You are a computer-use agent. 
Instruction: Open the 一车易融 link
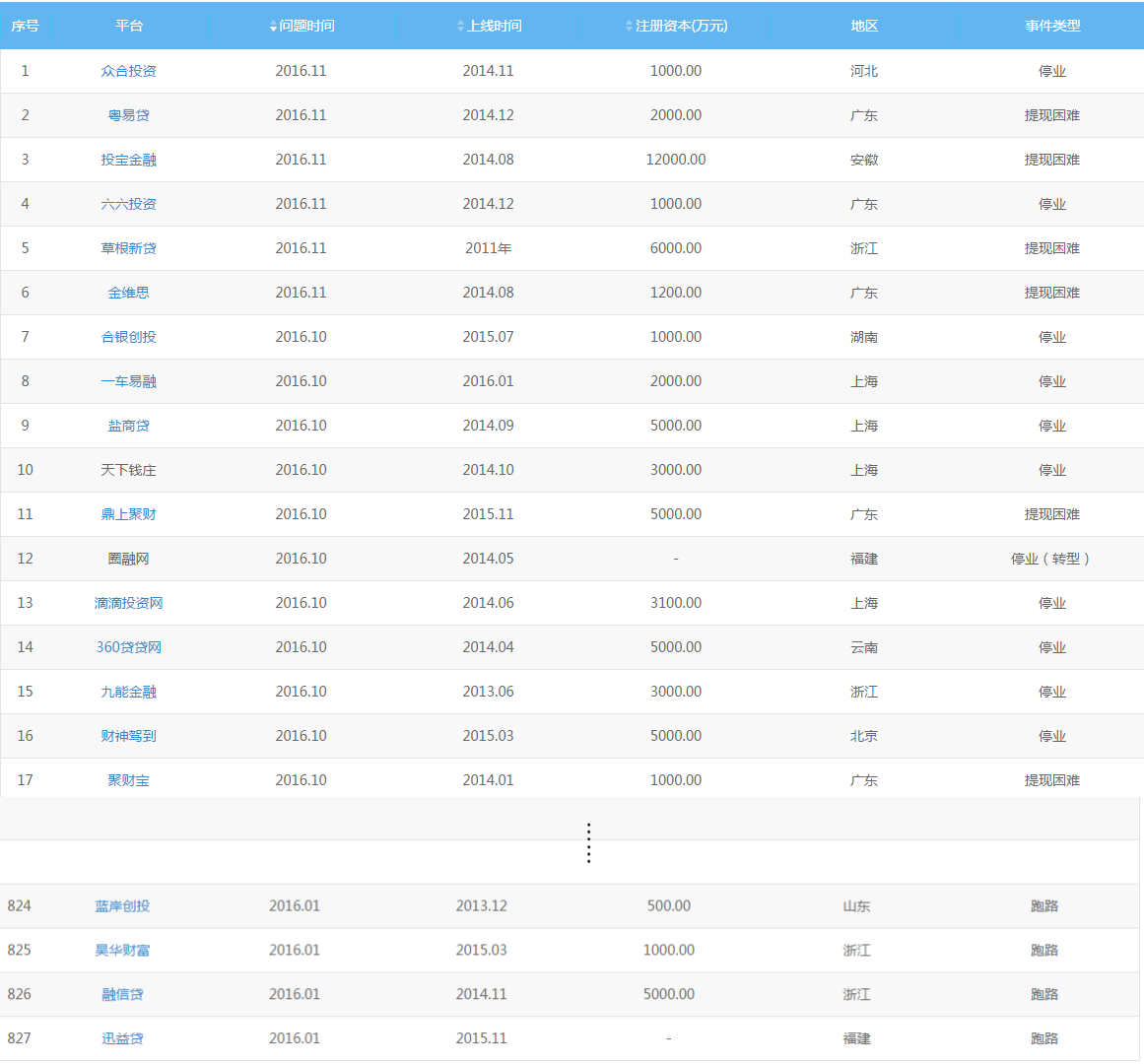(128, 381)
